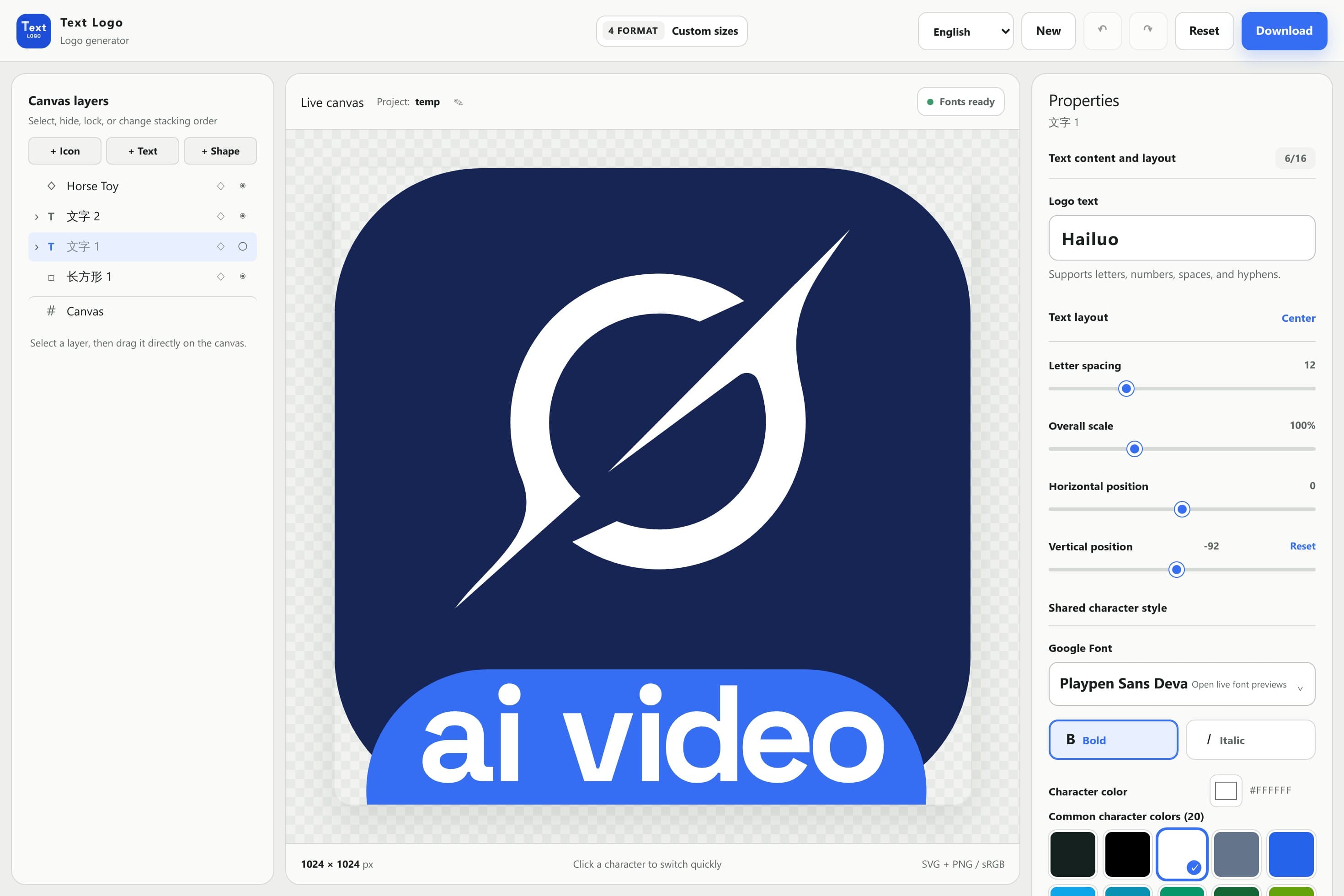Open the English language dropdown
Screen dimensions: 1344x896
pyautogui.click(x=965, y=31)
